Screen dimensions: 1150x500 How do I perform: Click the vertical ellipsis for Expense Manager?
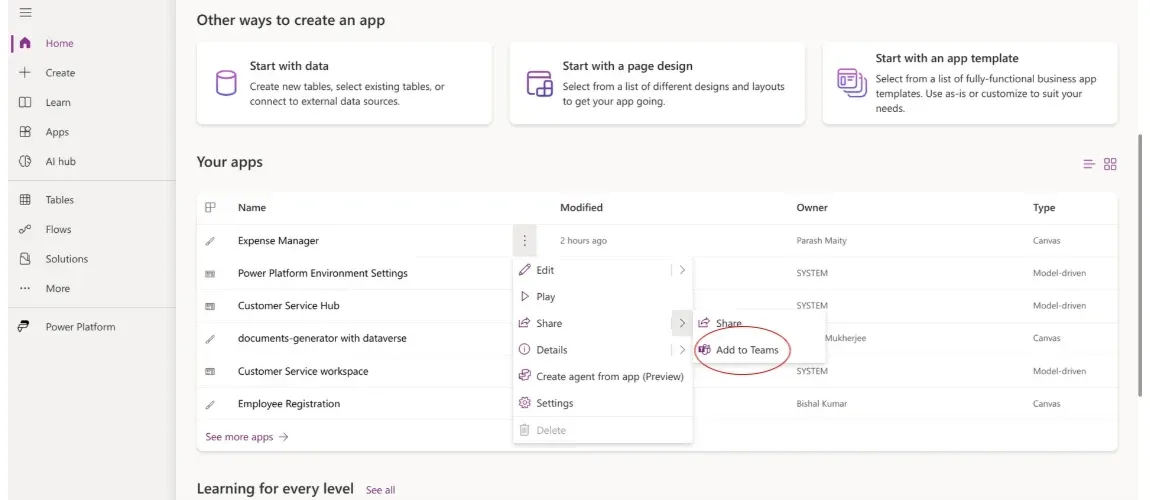pyautogui.click(x=524, y=240)
